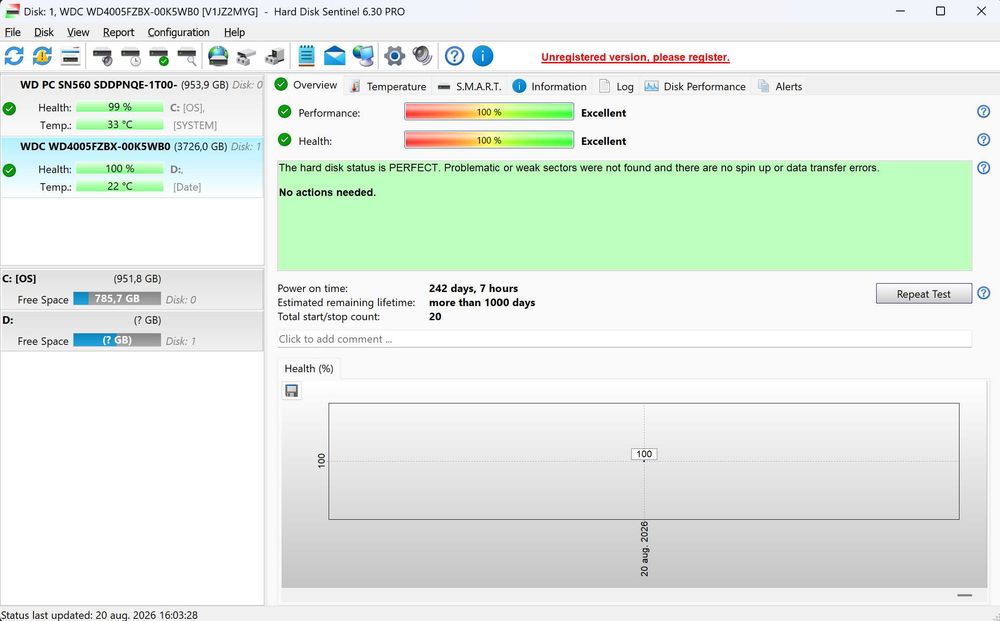
Task: Switch to the S.M.A.R.T. tab
Action: 470,86
